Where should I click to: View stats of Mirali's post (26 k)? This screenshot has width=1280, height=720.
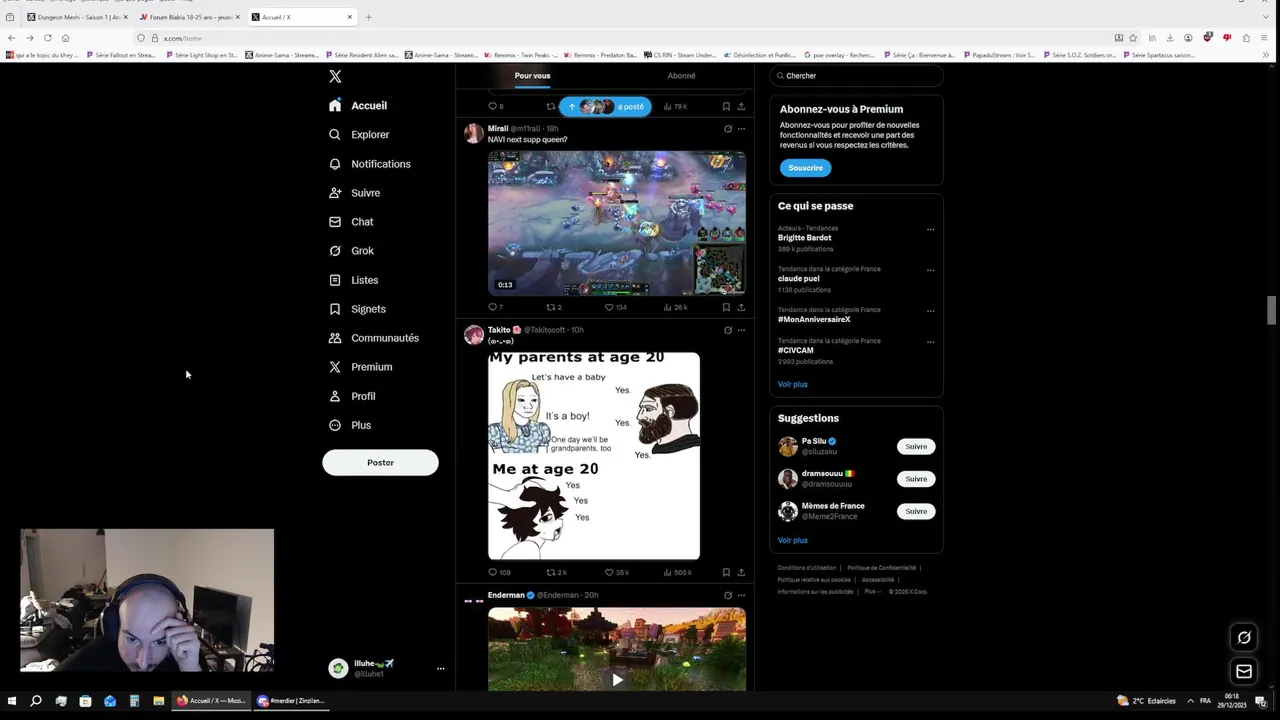pos(675,307)
